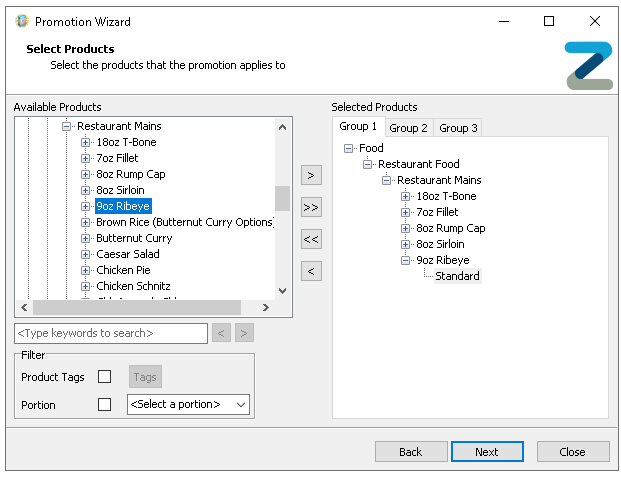Switch to the Group 3 tab

(x=458, y=128)
